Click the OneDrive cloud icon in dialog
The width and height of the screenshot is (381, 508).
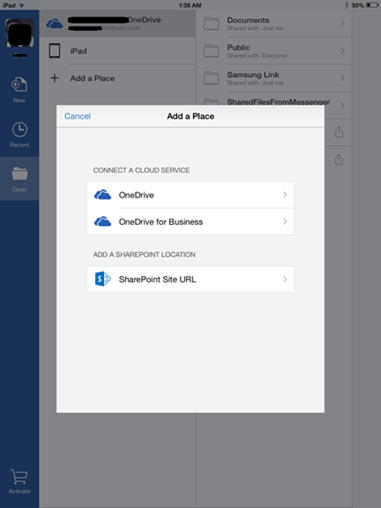point(102,195)
